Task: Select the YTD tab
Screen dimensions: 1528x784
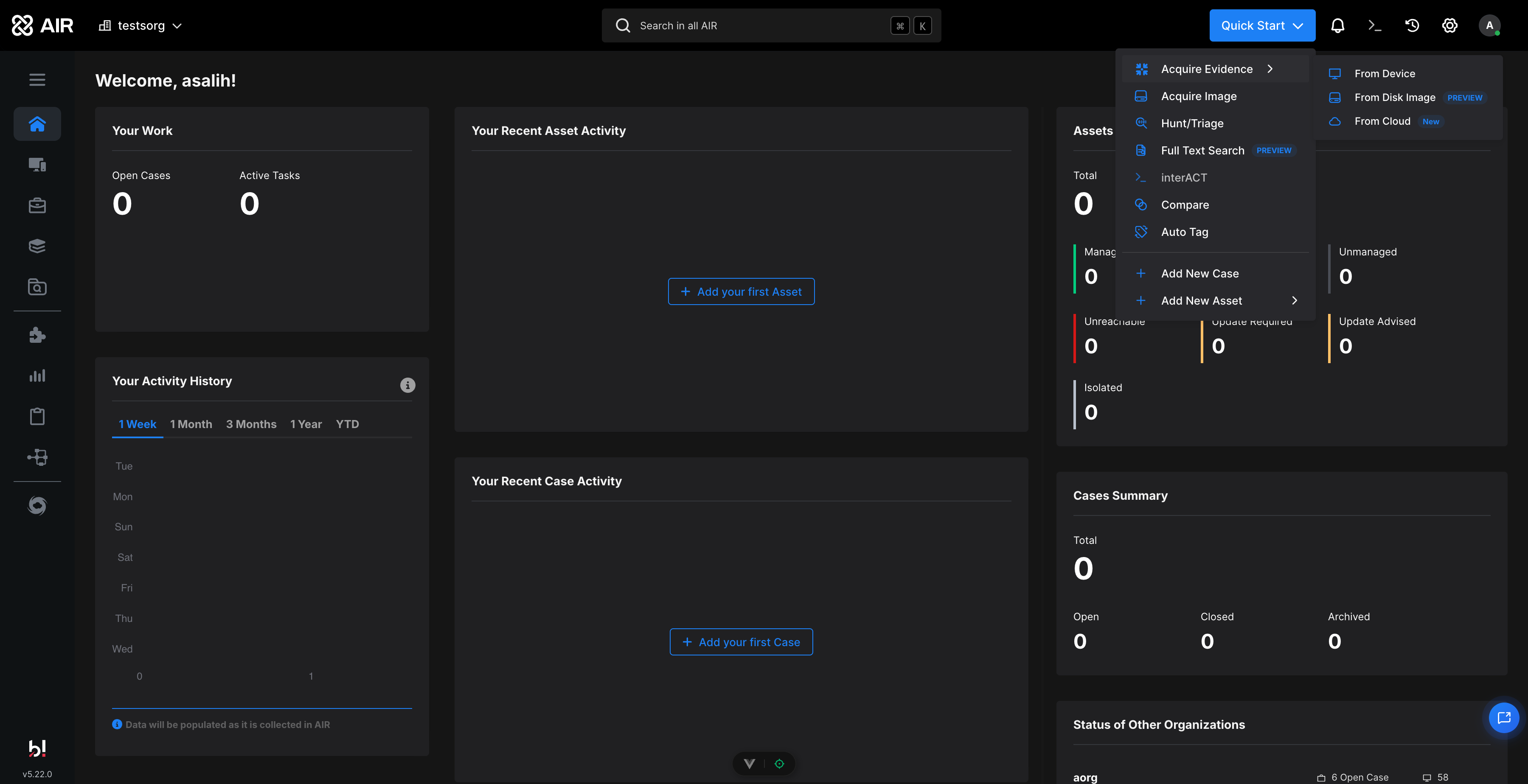Action: pos(348,424)
